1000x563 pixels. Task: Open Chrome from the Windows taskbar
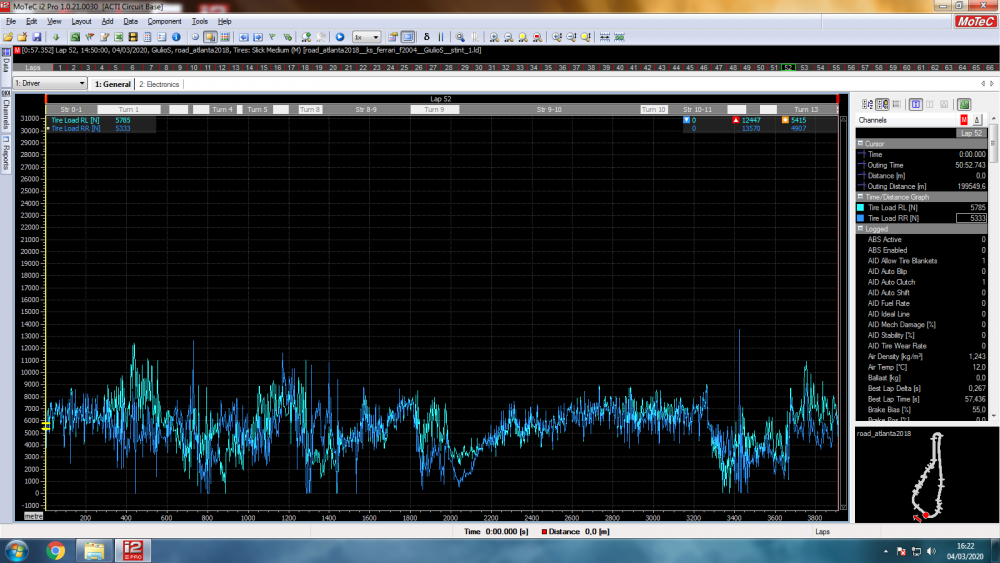pyautogui.click(x=55, y=550)
